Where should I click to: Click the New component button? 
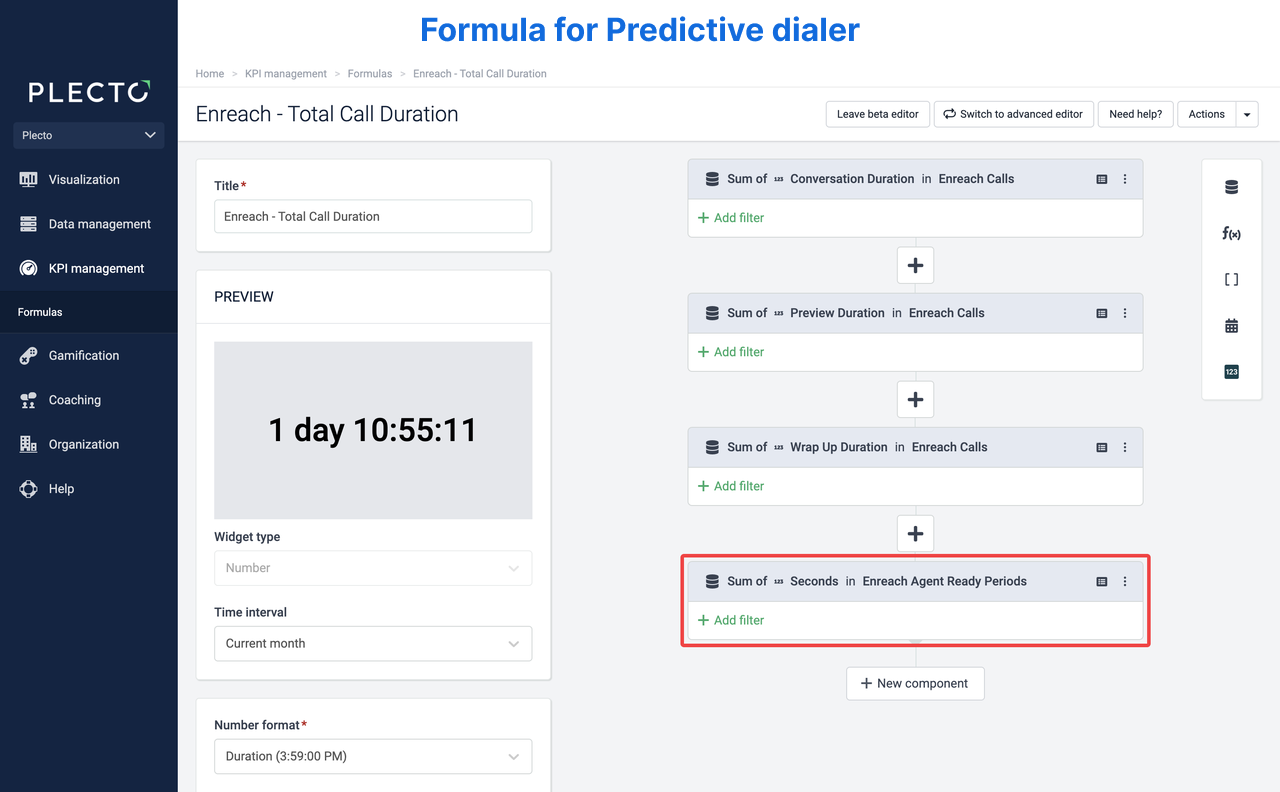click(915, 684)
